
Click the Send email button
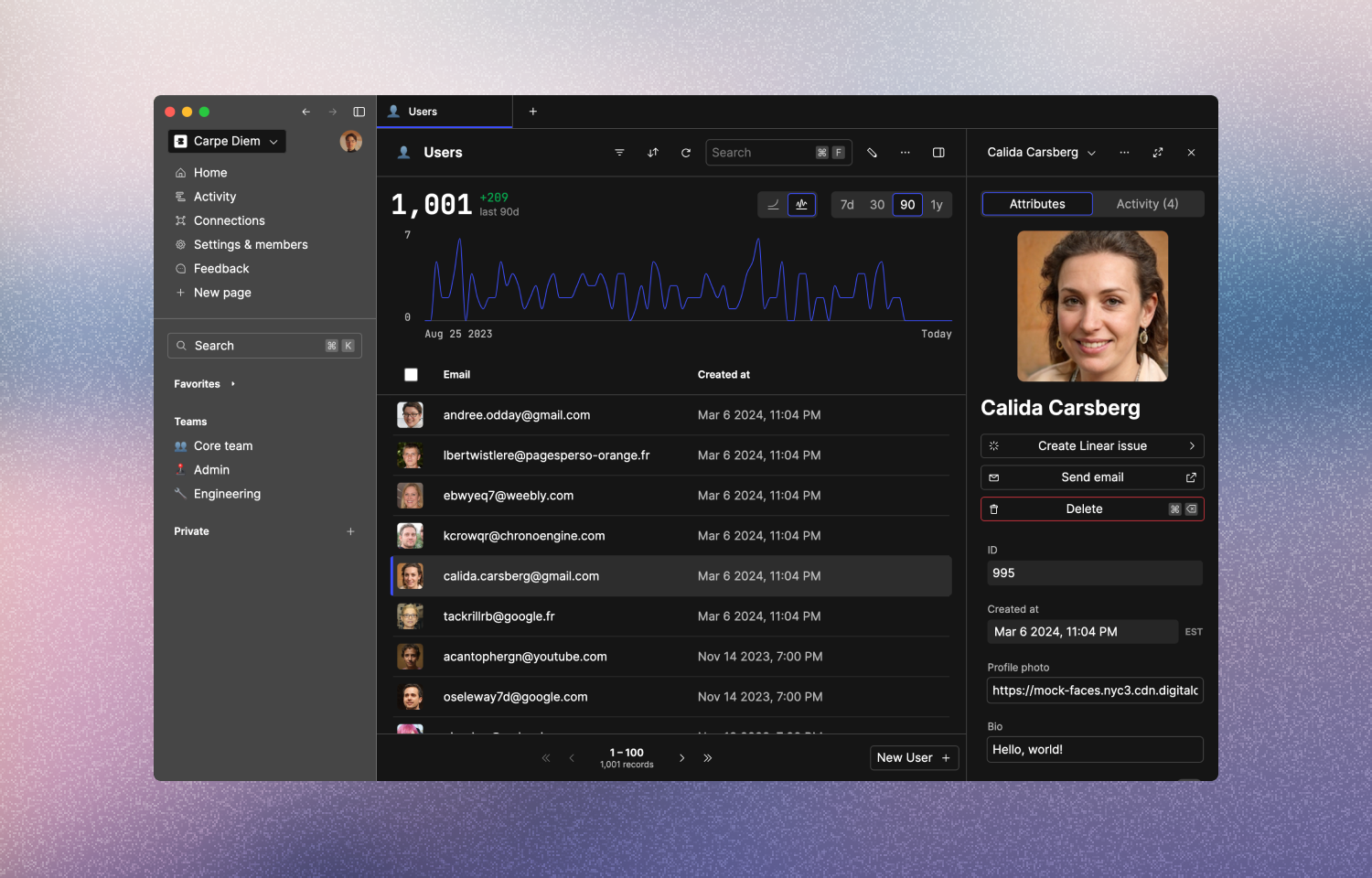click(x=1092, y=477)
